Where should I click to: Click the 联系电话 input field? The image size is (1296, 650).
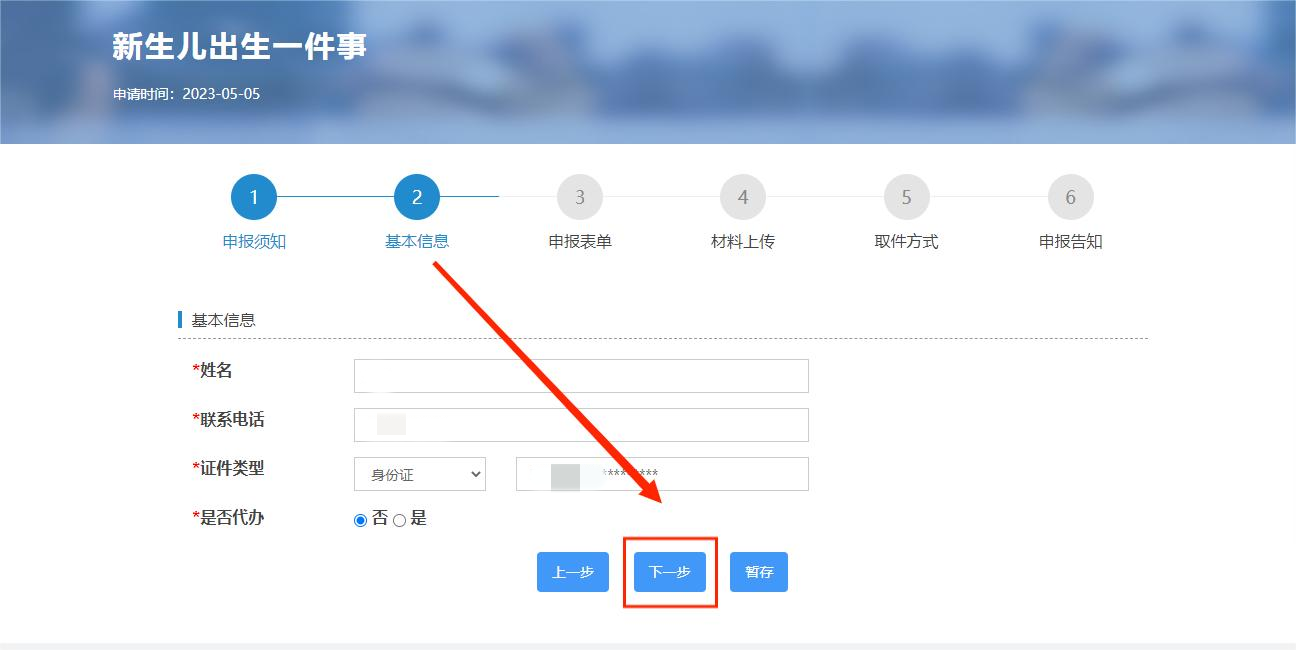click(x=581, y=425)
